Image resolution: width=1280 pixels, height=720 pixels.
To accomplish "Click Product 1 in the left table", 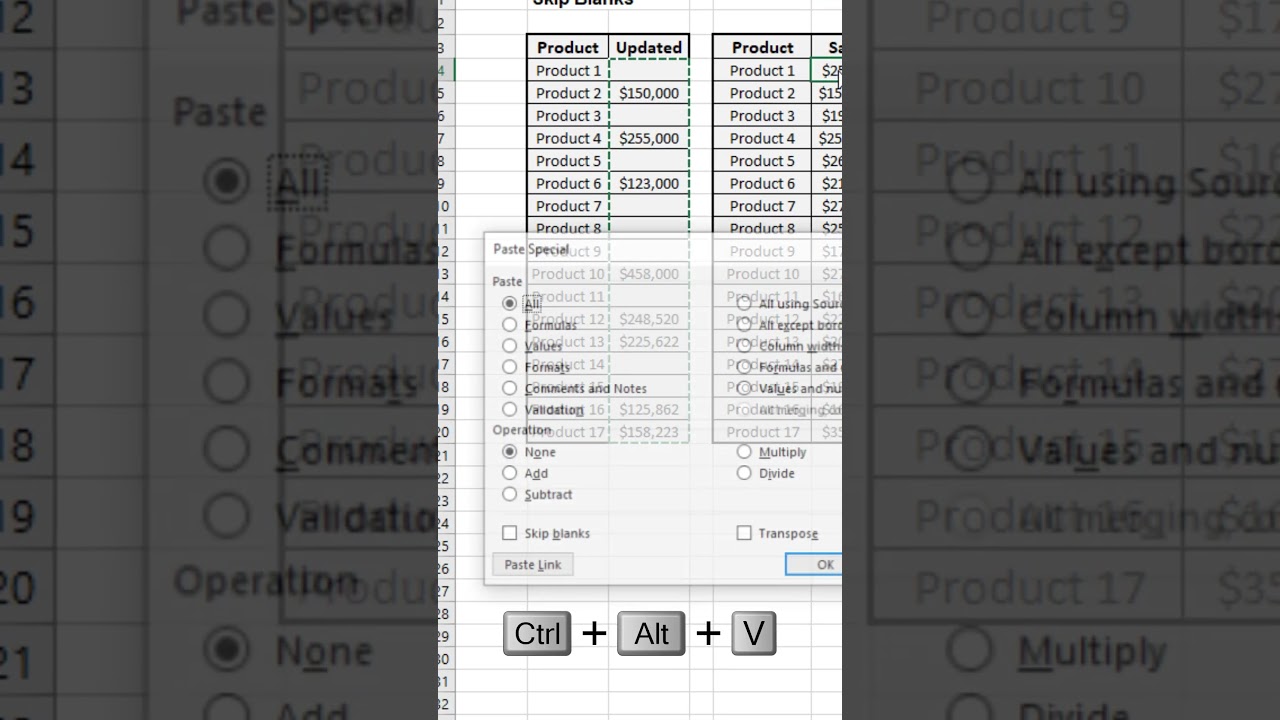I will (x=568, y=70).
